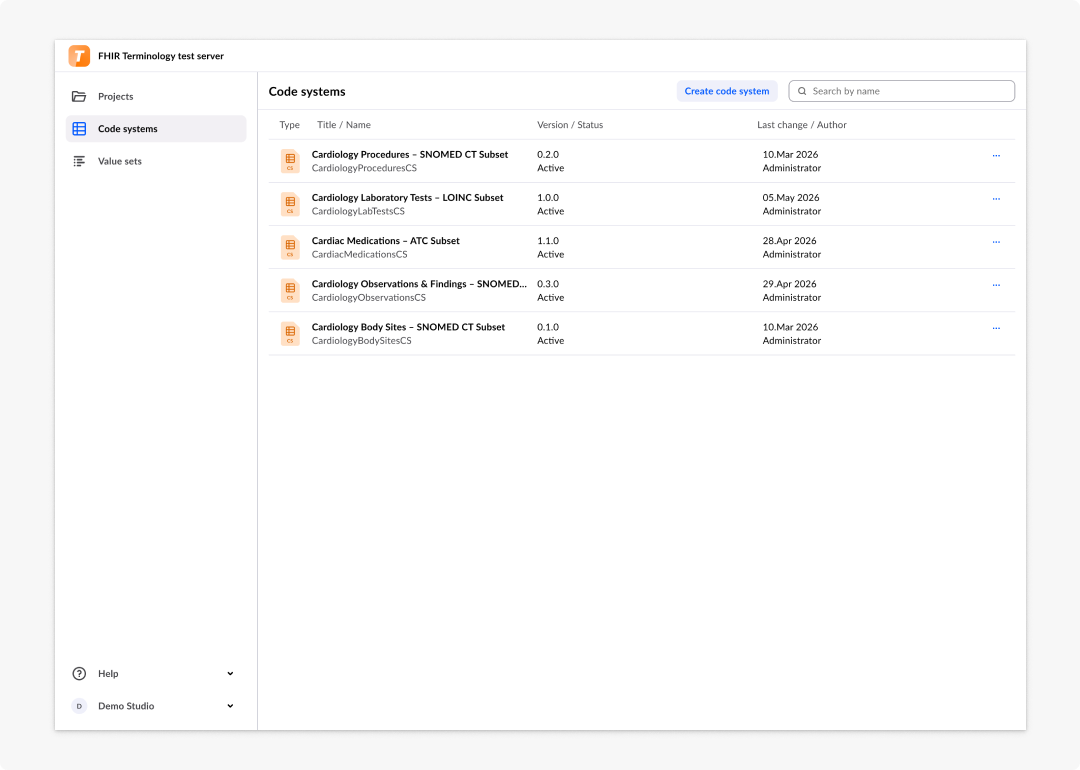Click the FHIR Terminology test server title
The height and width of the screenshot is (770, 1080).
[160, 56]
